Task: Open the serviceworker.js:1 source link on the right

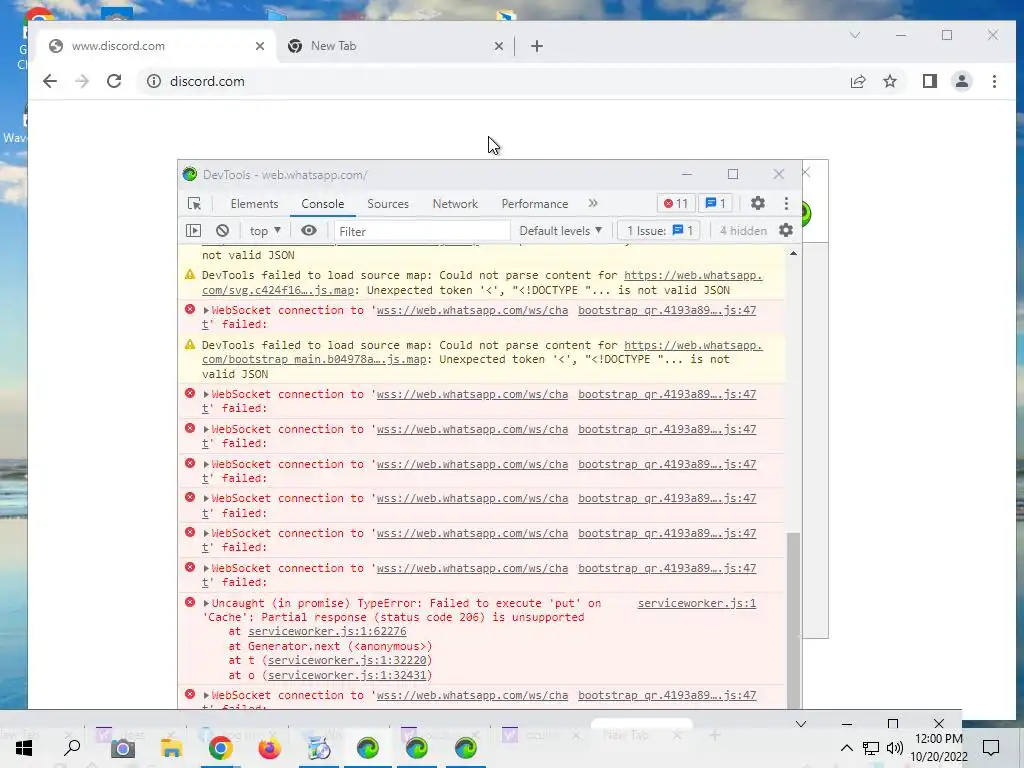Action: [x=697, y=603]
